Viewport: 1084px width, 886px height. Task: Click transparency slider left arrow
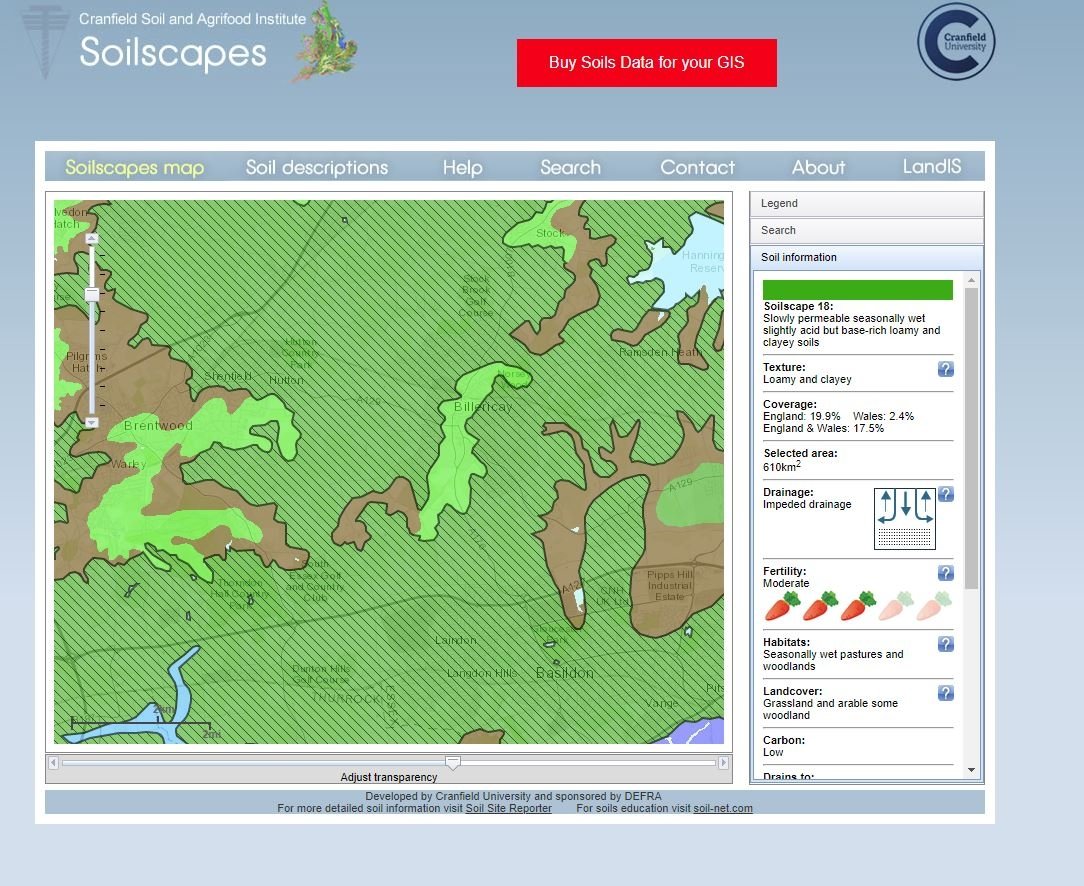pos(53,763)
